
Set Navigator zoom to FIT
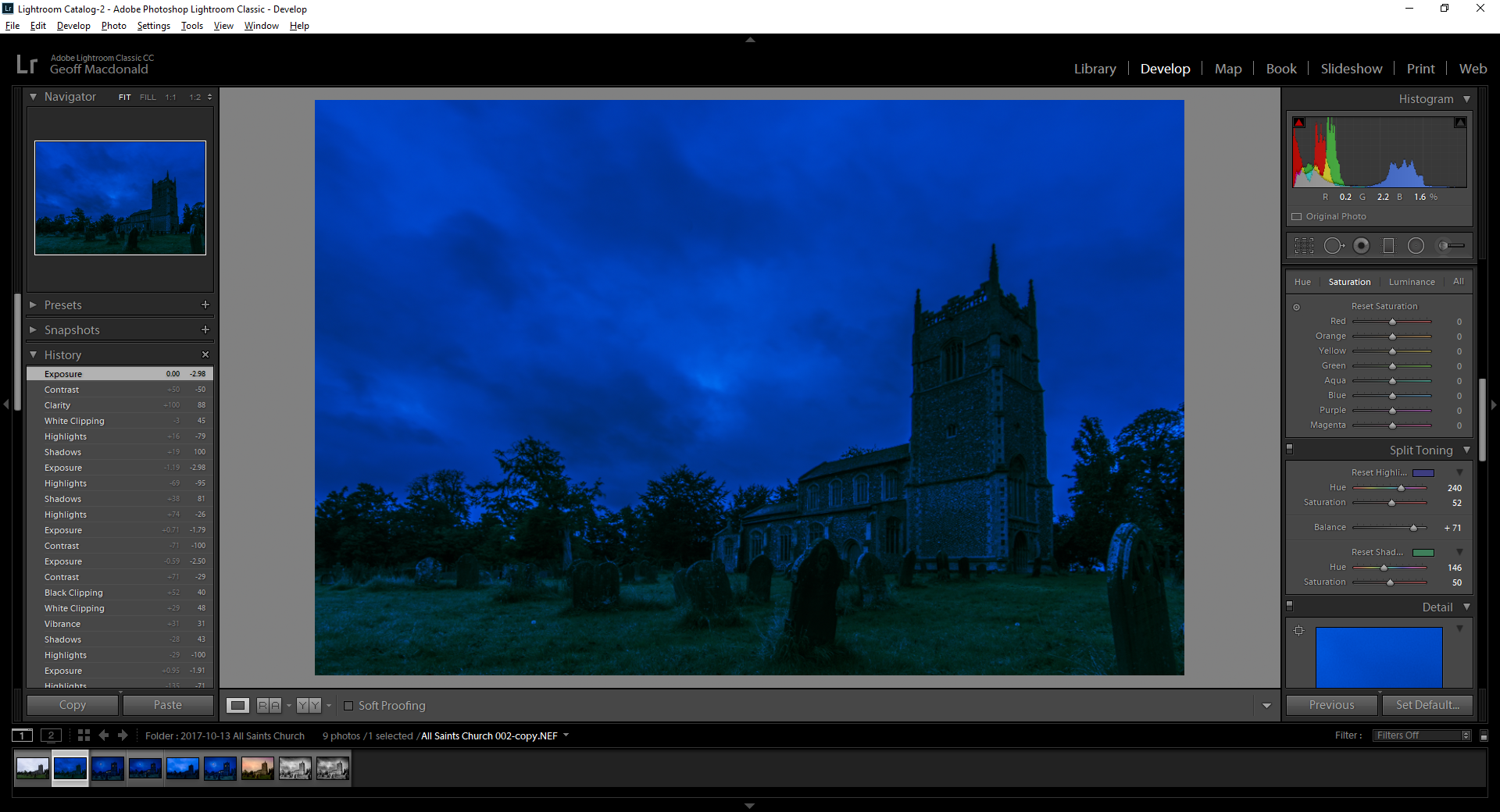tap(124, 98)
